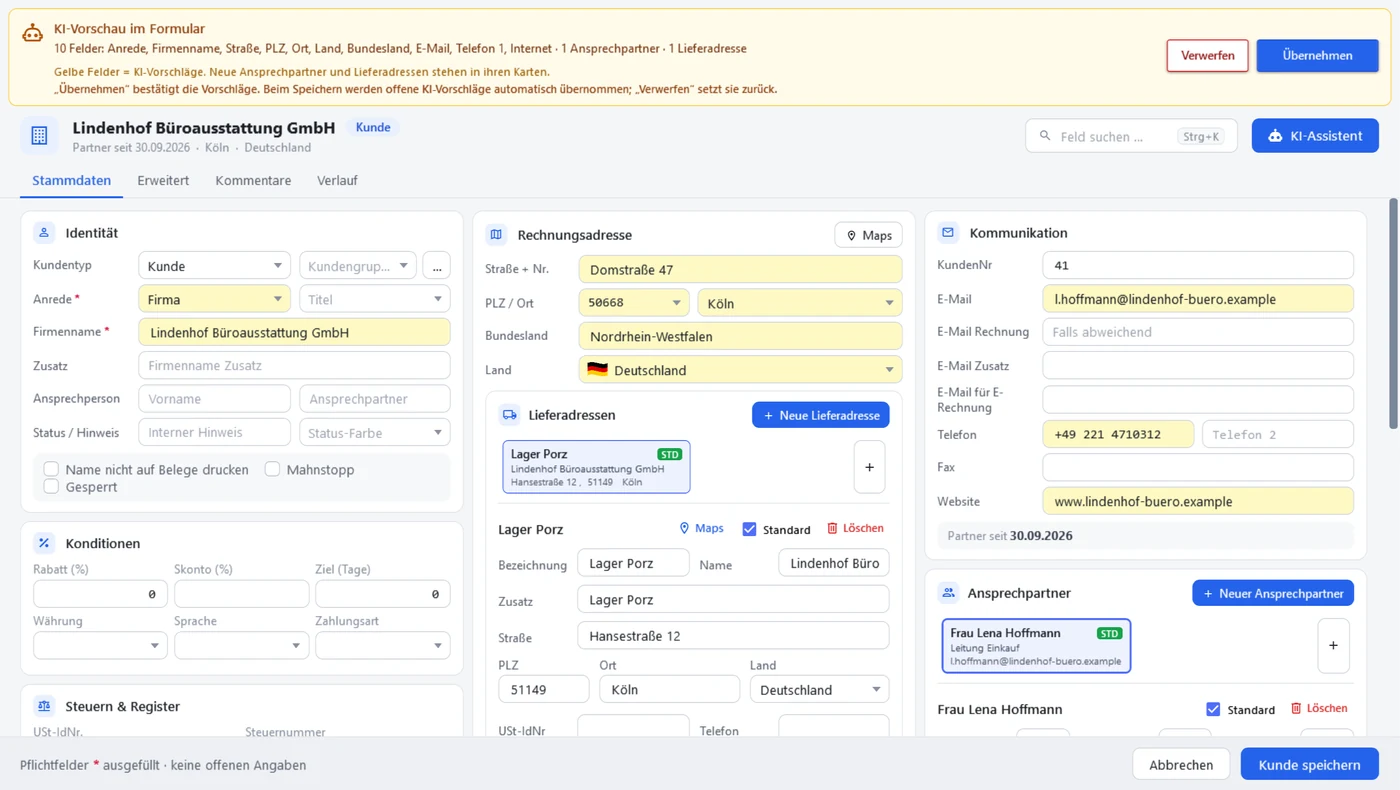Enable Name nicht auf Belege drucken
Screen dimensions: 1400x790
(x=51, y=469)
